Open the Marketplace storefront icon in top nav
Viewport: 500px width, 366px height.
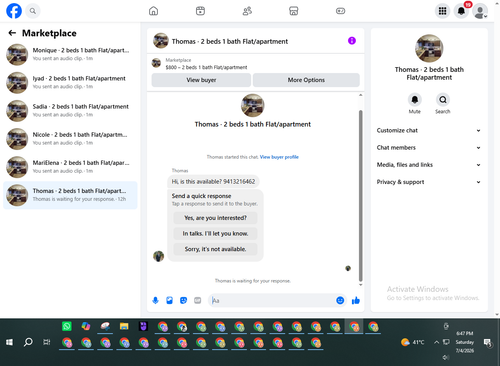coord(294,11)
